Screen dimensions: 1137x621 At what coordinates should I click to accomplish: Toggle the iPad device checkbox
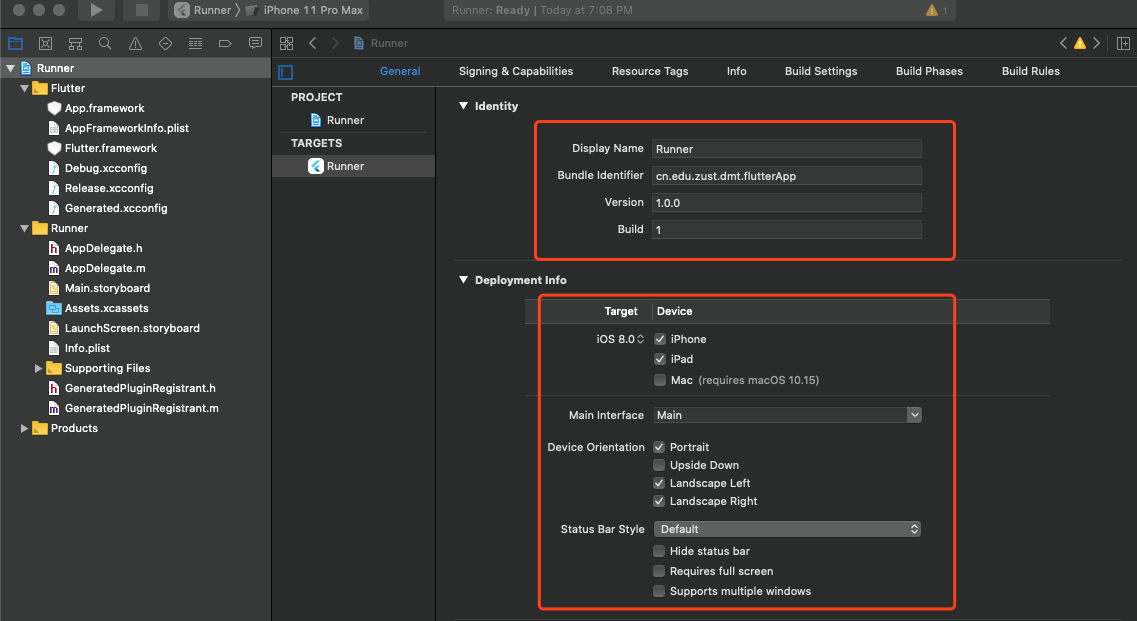click(x=660, y=359)
